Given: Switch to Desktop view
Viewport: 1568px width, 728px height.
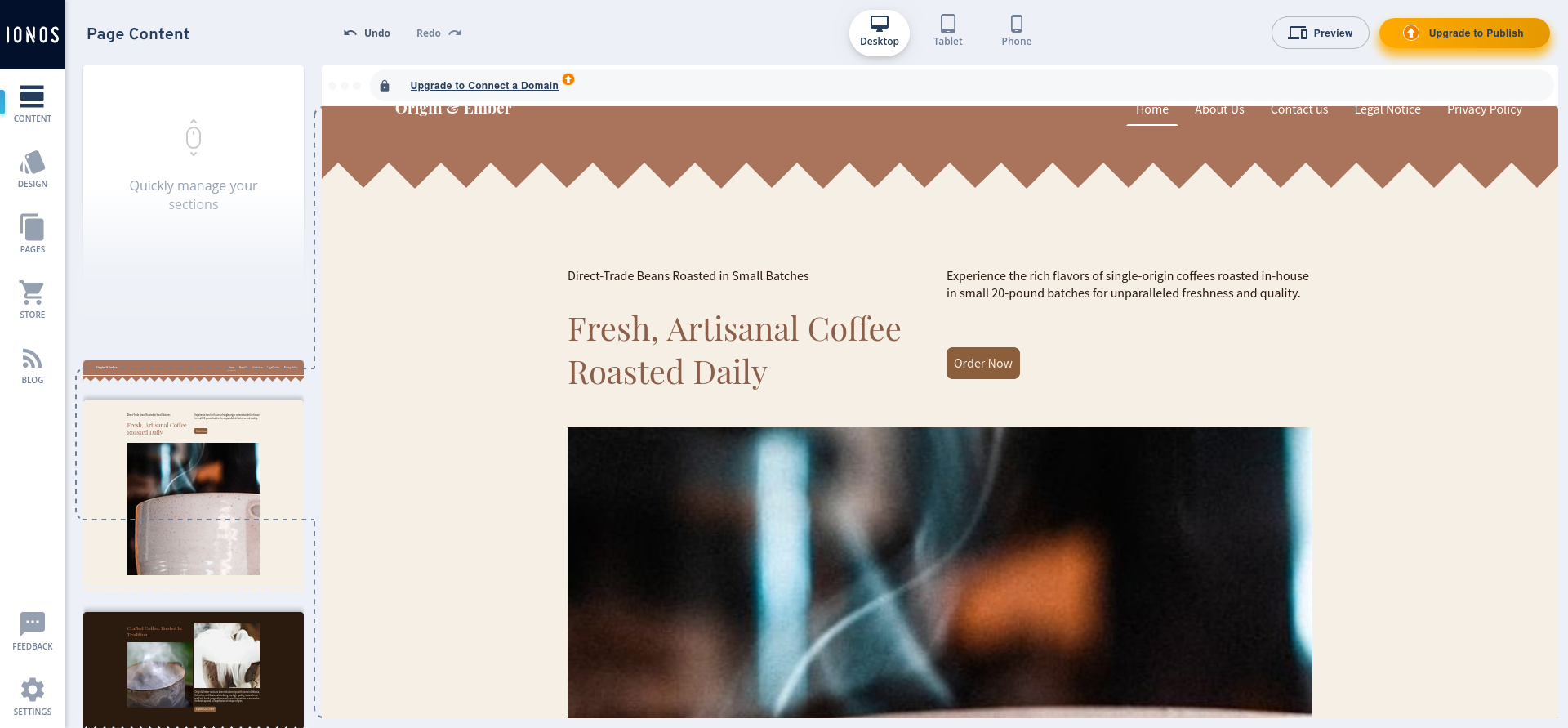Looking at the screenshot, I should (880, 33).
